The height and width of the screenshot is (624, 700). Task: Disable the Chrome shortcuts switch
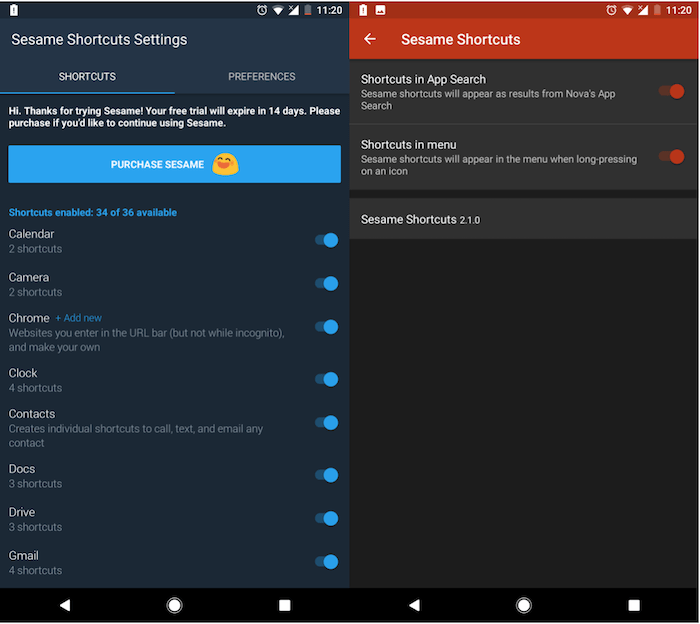coord(327,327)
